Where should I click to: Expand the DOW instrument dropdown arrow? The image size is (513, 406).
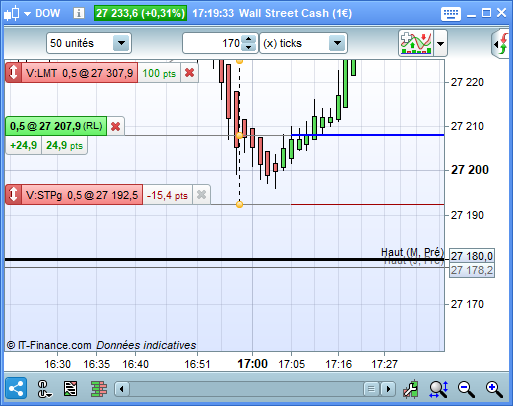(x=27, y=14)
